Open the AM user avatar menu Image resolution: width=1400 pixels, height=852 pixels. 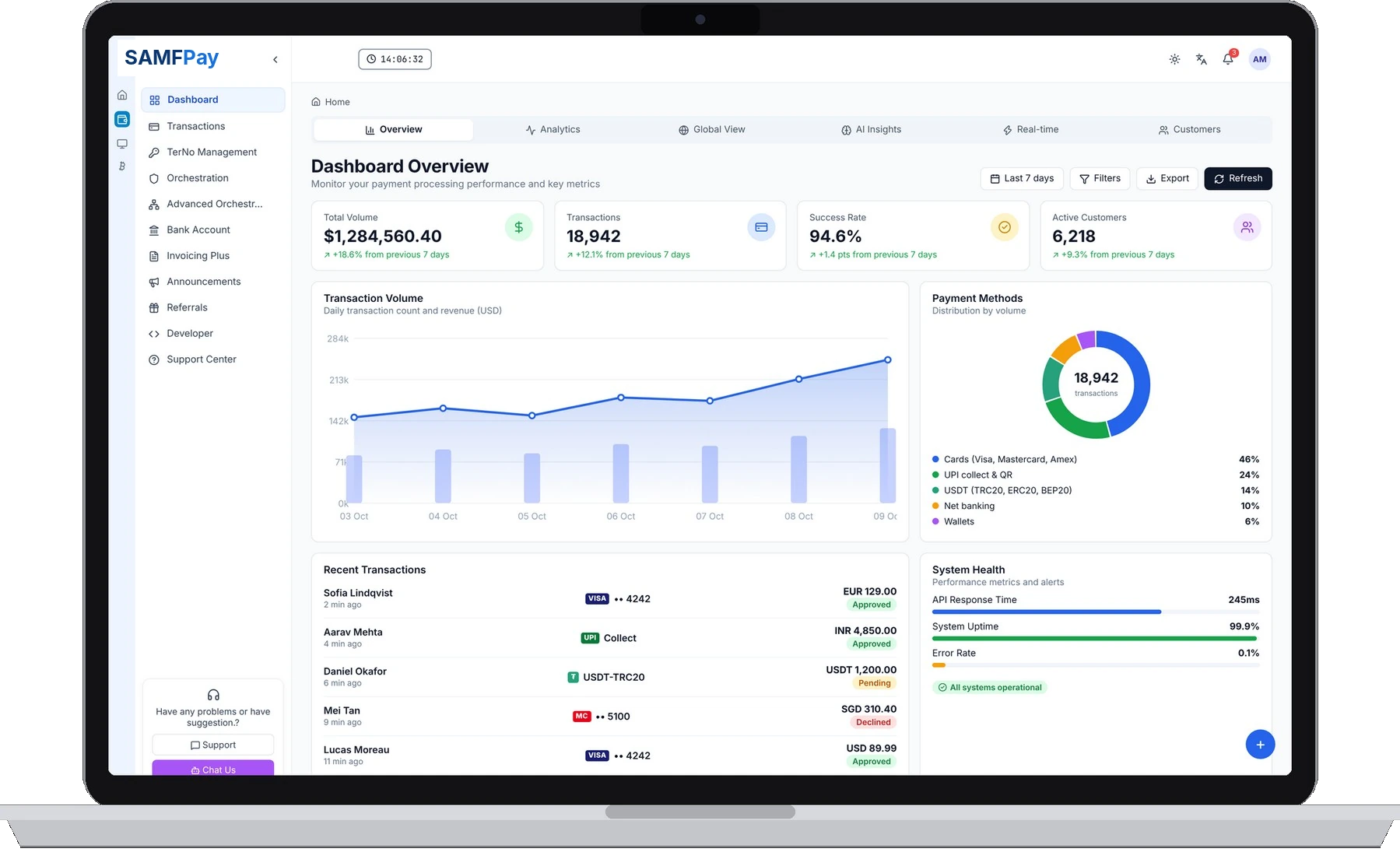click(1259, 59)
